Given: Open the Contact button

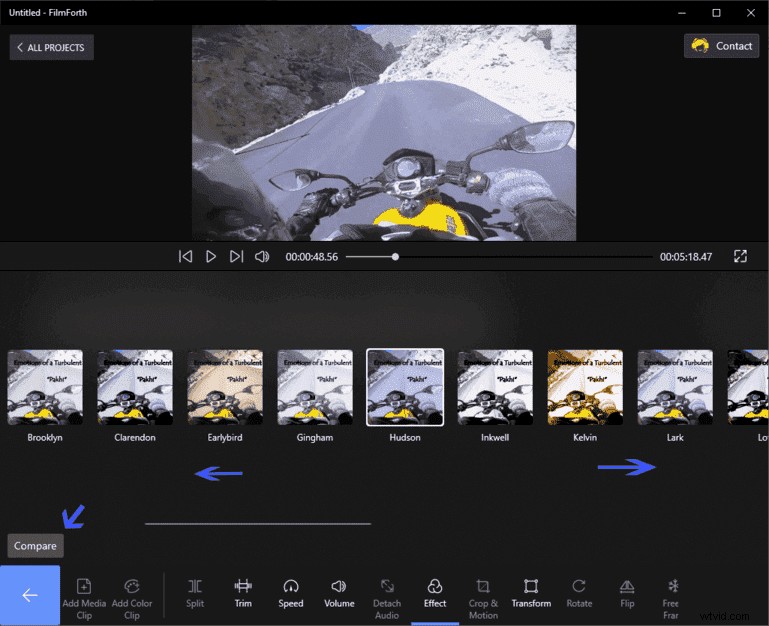Looking at the screenshot, I should click(x=721, y=46).
